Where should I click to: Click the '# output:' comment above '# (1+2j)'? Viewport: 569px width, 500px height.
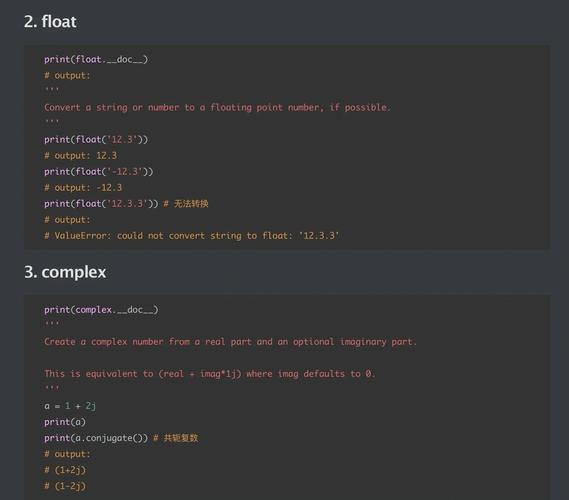pyautogui.click(x=67, y=454)
